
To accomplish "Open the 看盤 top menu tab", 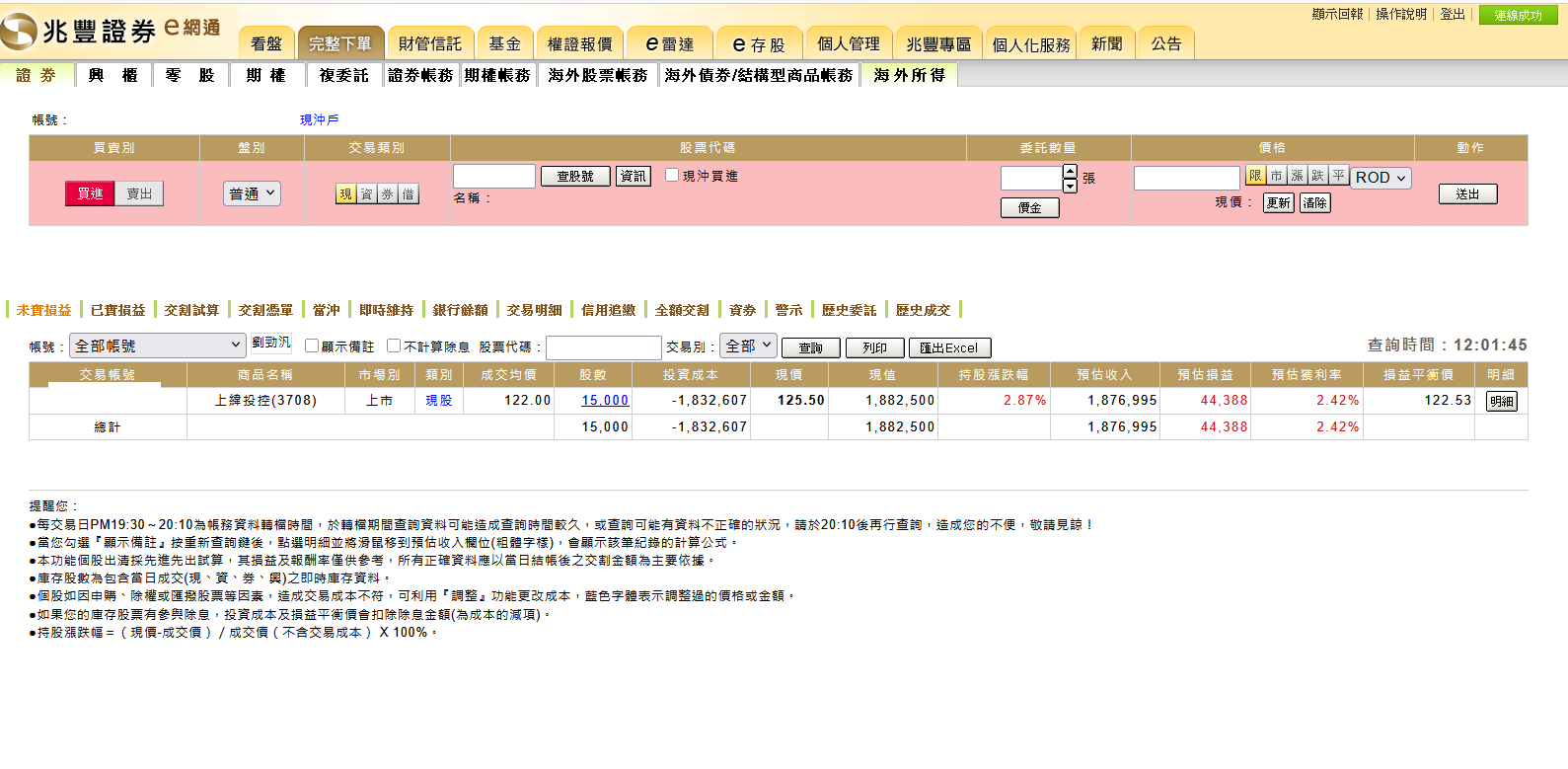I will (x=266, y=44).
